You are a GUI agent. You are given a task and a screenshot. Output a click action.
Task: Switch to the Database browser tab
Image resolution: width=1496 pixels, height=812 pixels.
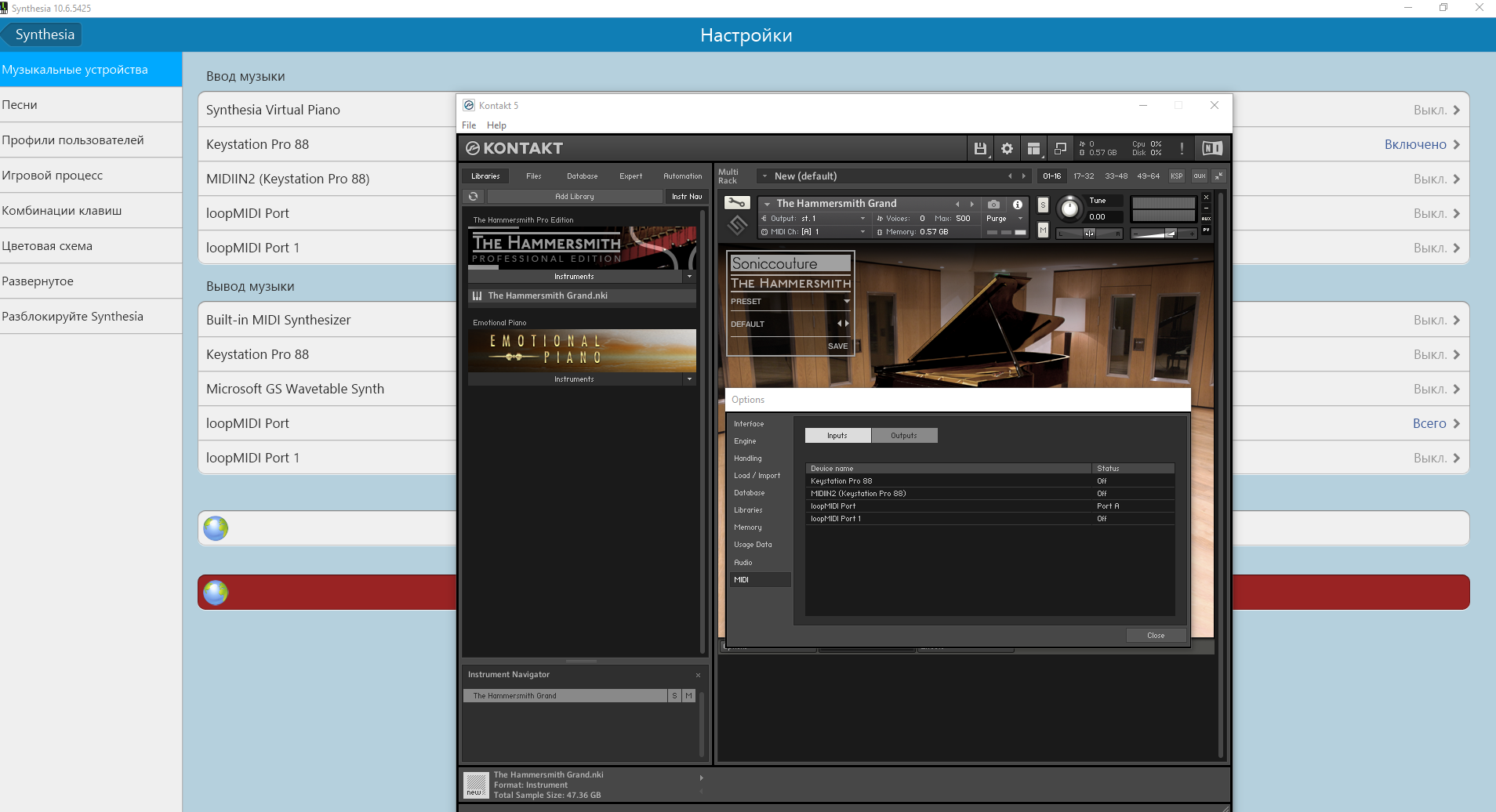coord(582,176)
